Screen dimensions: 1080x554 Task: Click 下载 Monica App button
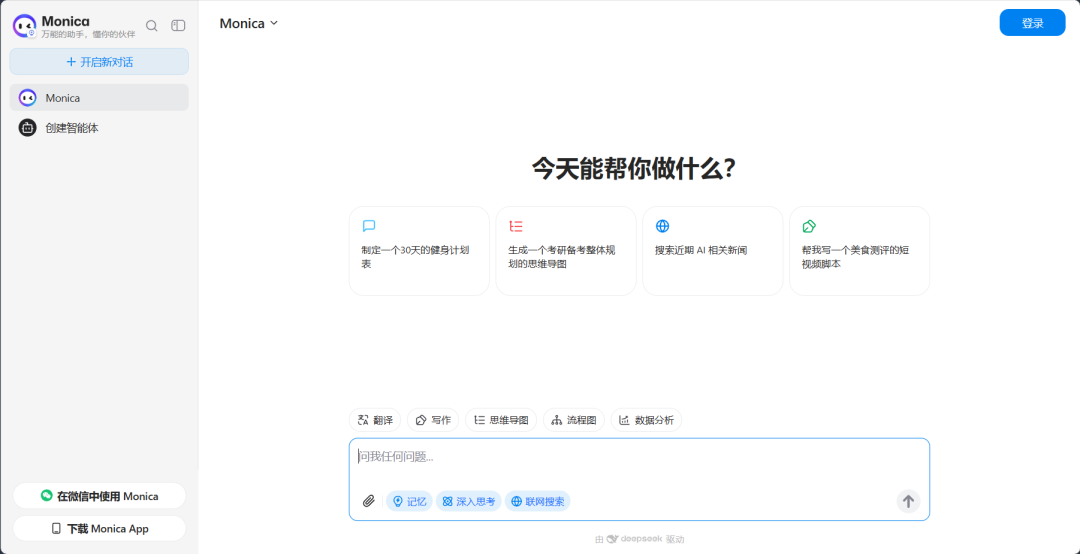(x=99, y=529)
